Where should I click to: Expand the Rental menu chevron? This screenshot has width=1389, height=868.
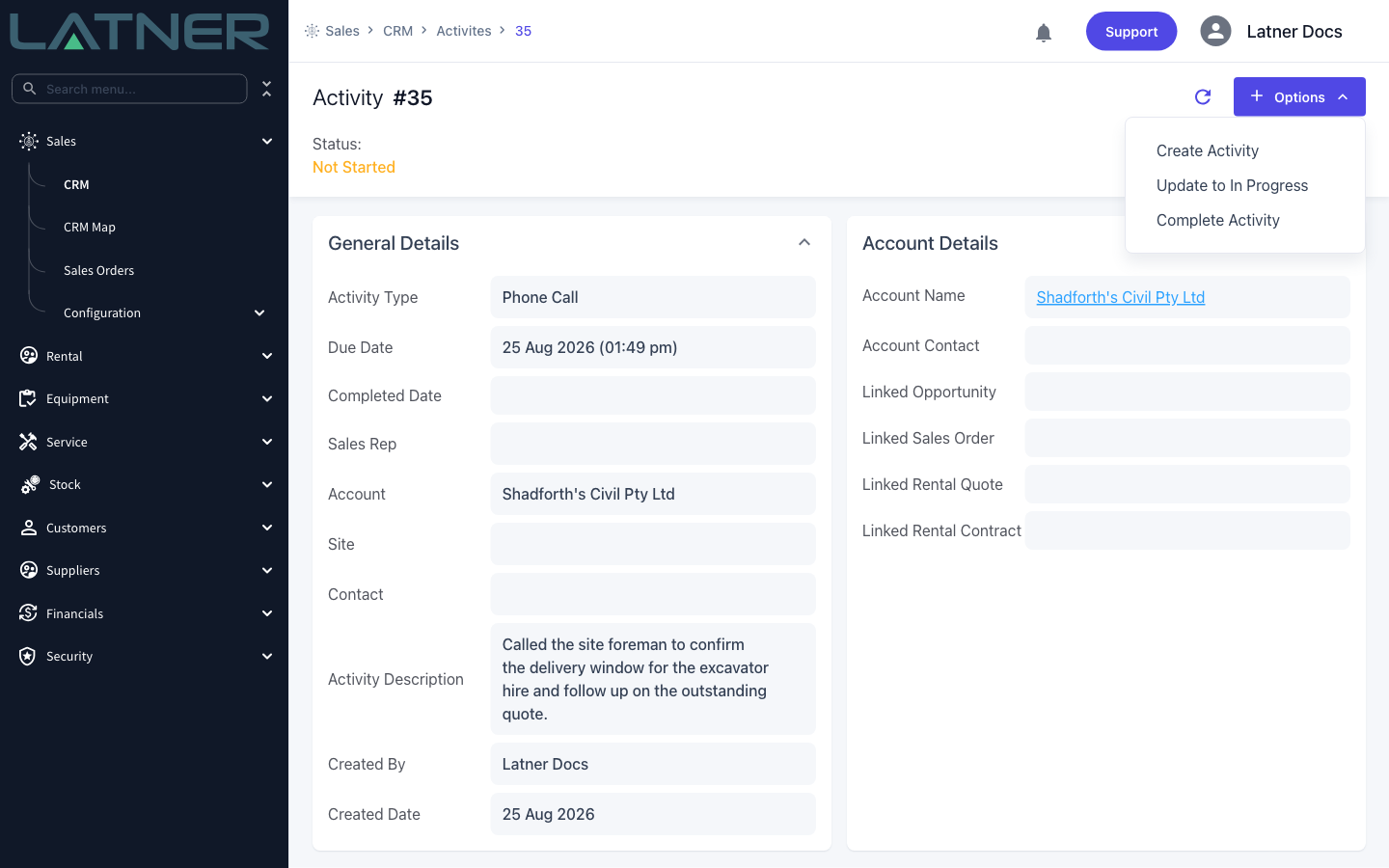pyautogui.click(x=267, y=356)
